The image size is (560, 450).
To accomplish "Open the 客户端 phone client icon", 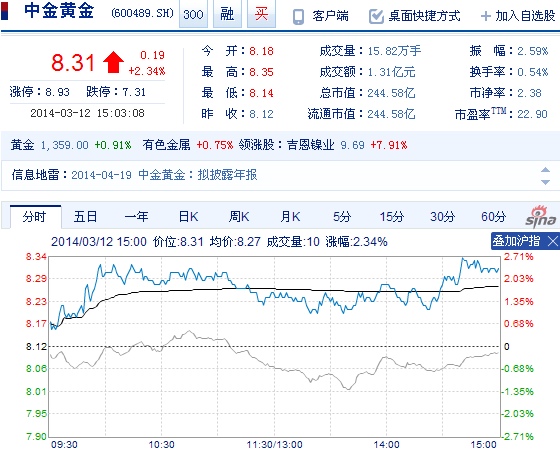I will (298, 16).
